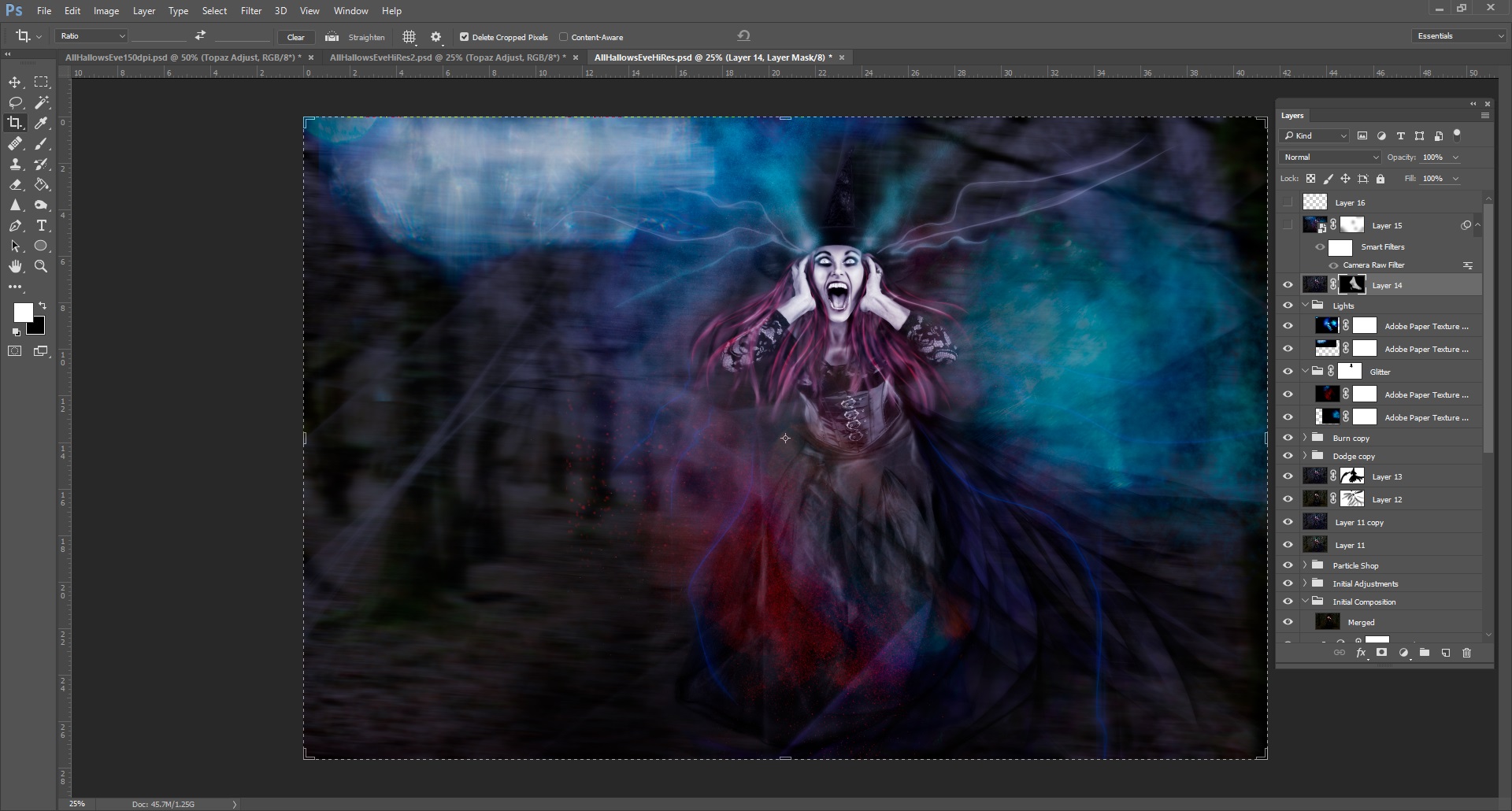Create a new layer with the new layer icon
1512x811 pixels.
click(1446, 653)
